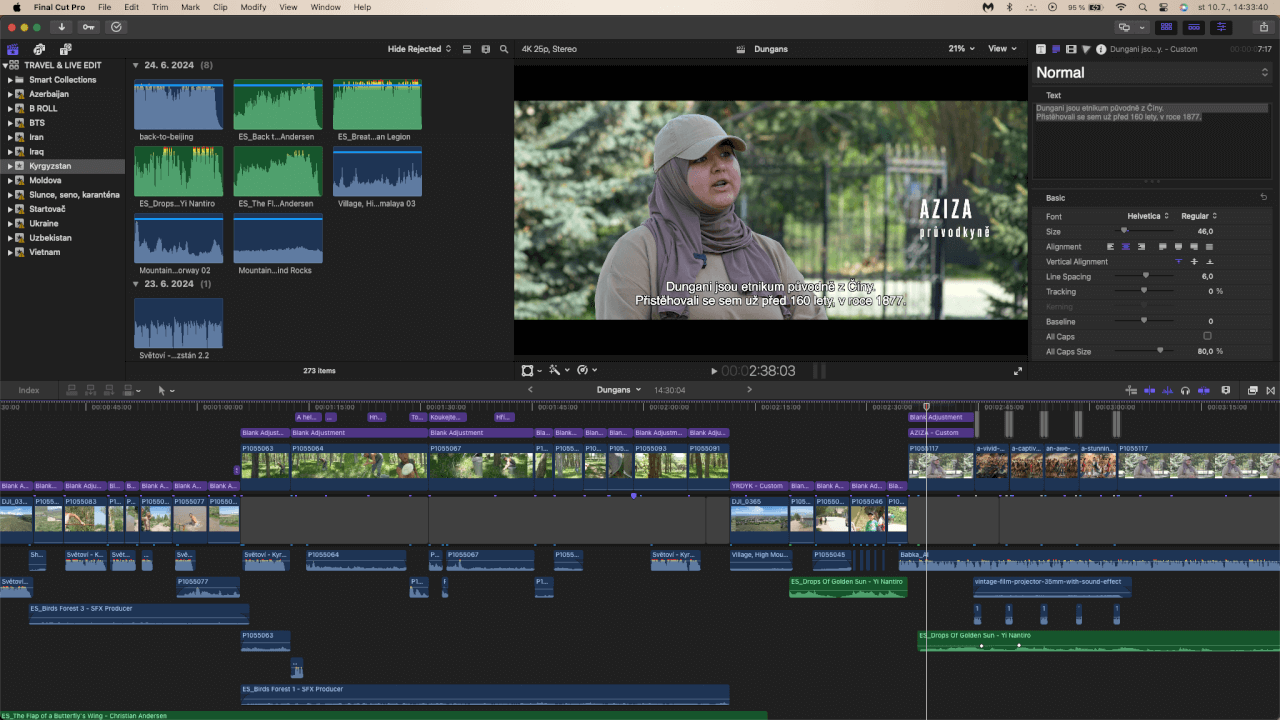Click the Share export icon
Viewport: 1280px width, 720px height.
[x=1266, y=27]
